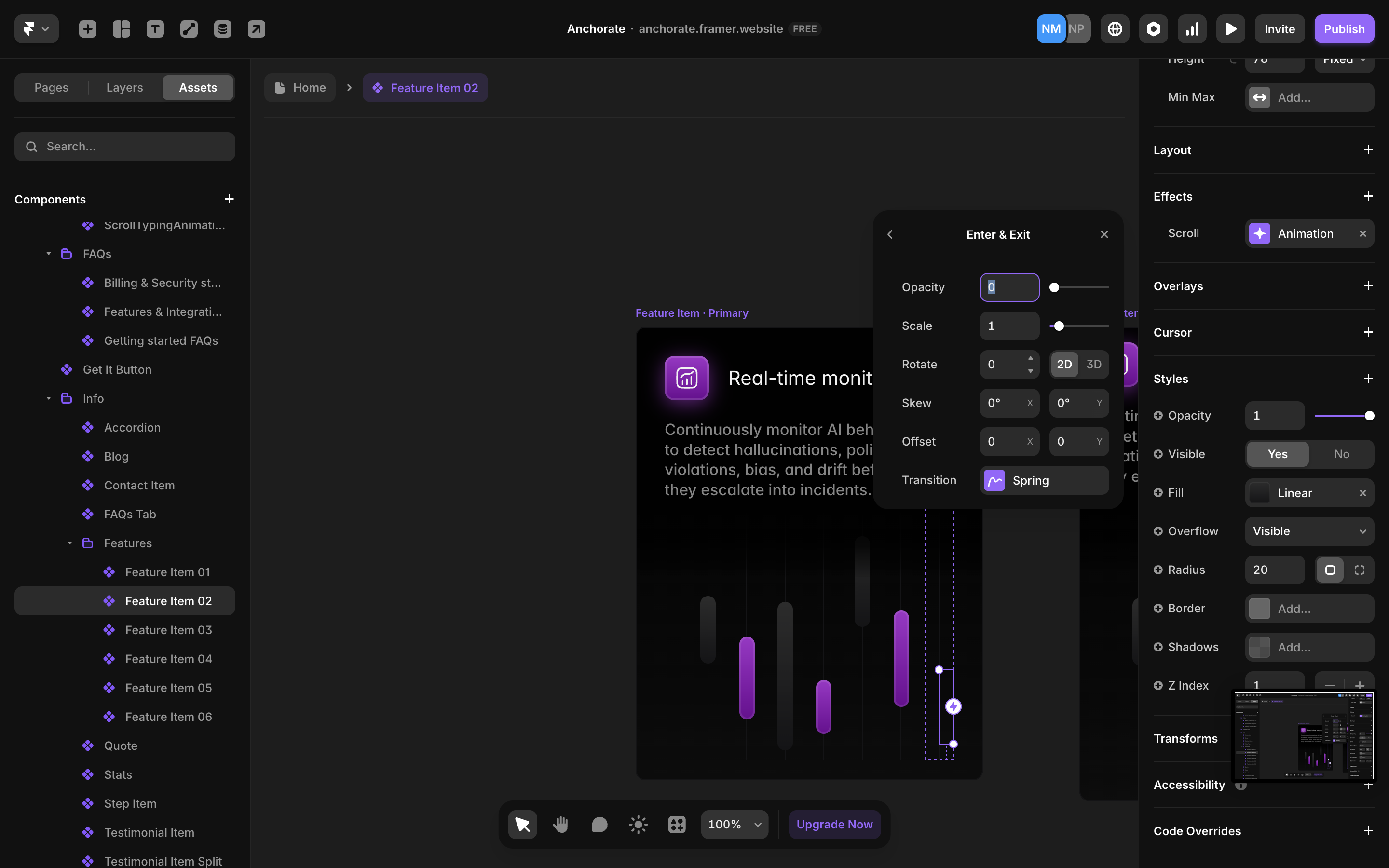Switch to the Layers tab

tap(124, 87)
